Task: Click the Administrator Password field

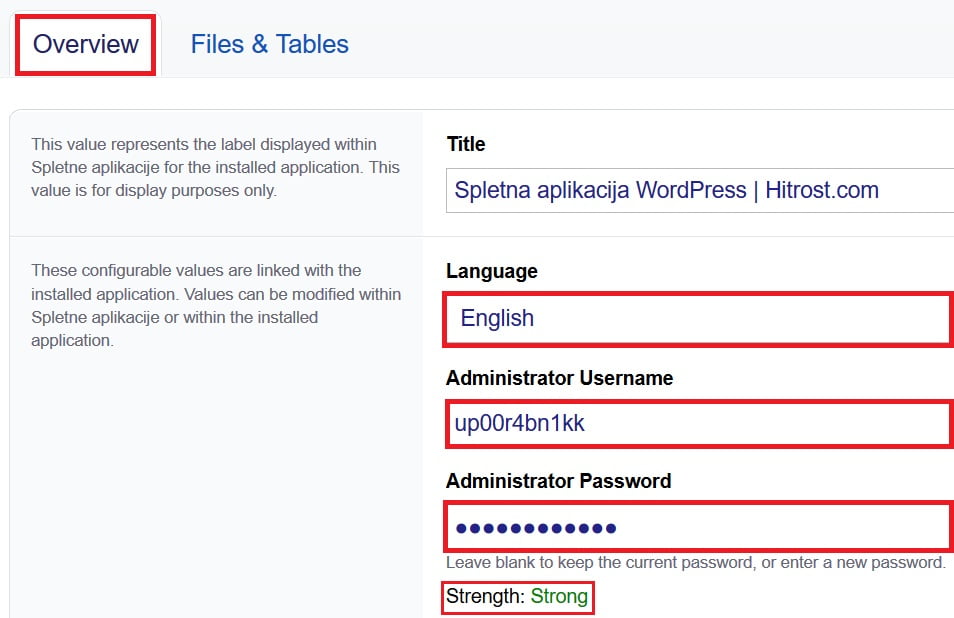Action: (696, 527)
